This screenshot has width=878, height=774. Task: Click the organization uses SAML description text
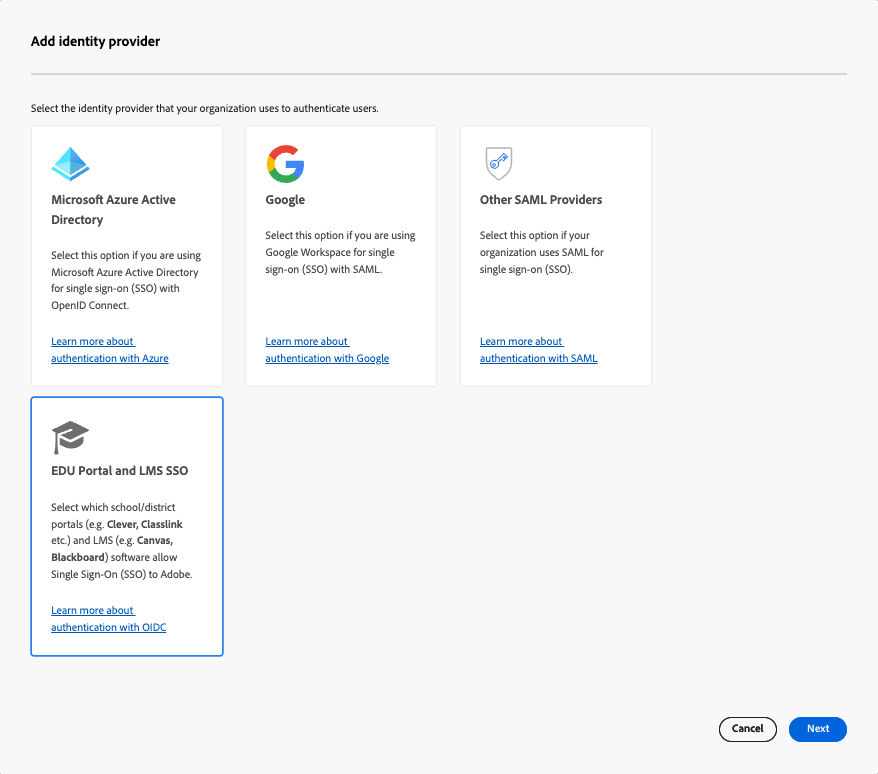(541, 252)
